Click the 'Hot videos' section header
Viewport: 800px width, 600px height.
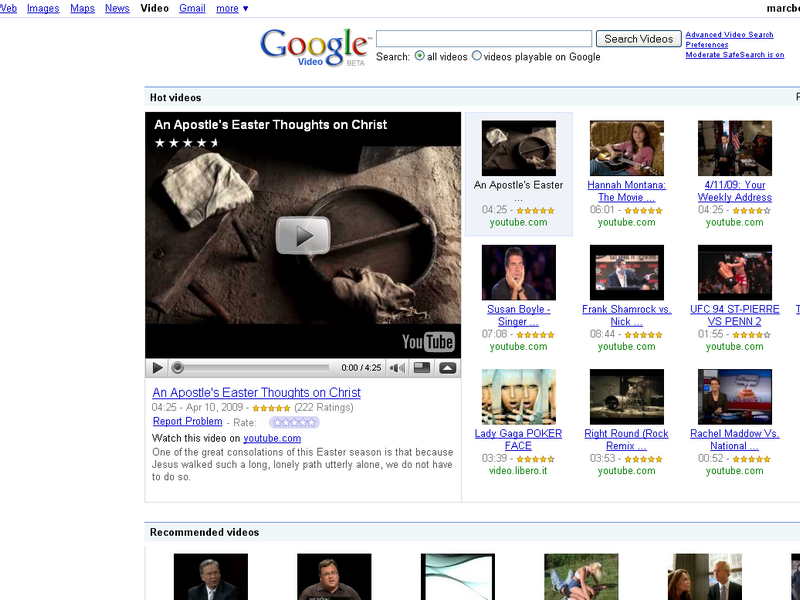click(x=176, y=97)
